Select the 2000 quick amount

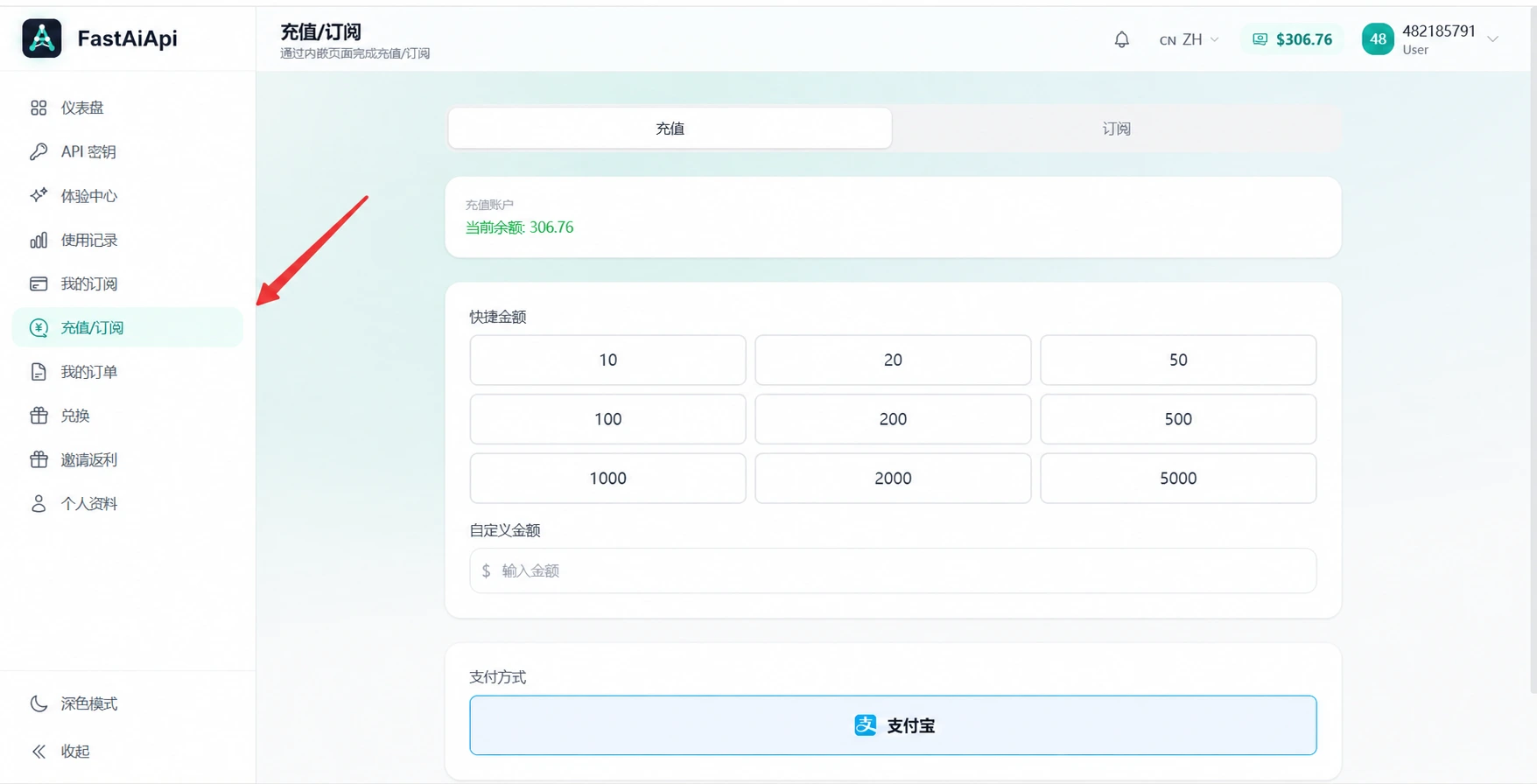(893, 478)
